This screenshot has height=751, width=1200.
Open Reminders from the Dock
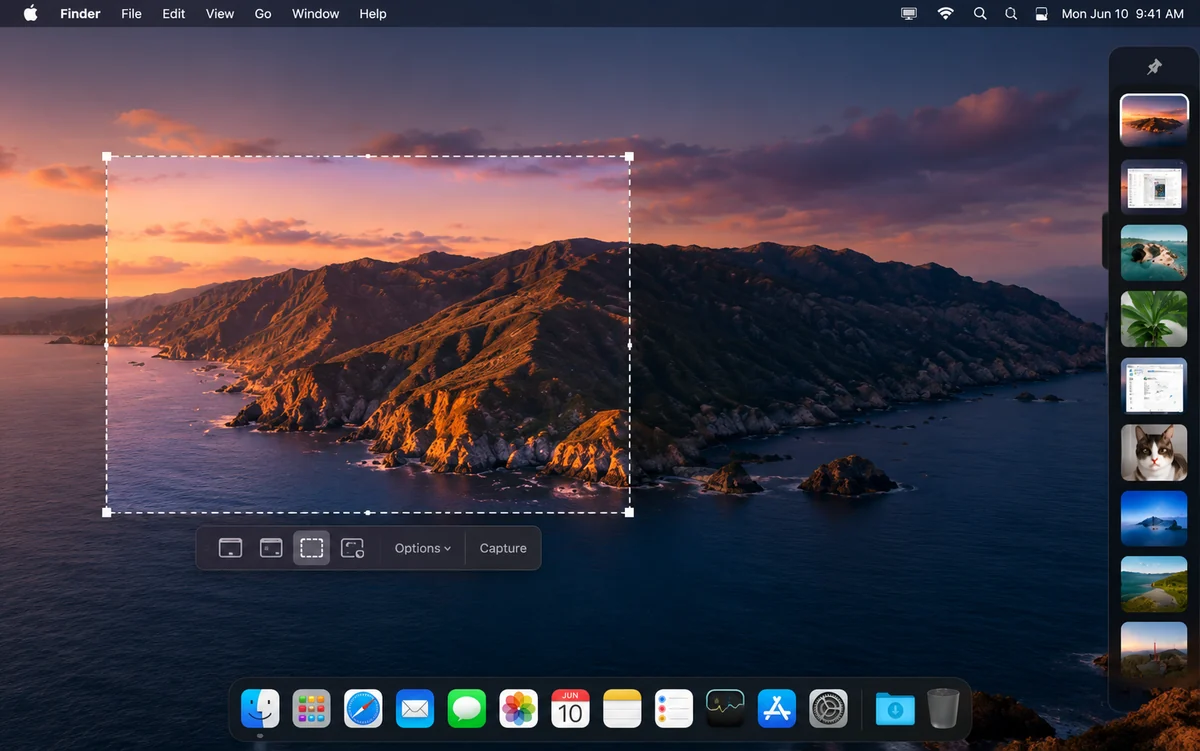tap(674, 709)
